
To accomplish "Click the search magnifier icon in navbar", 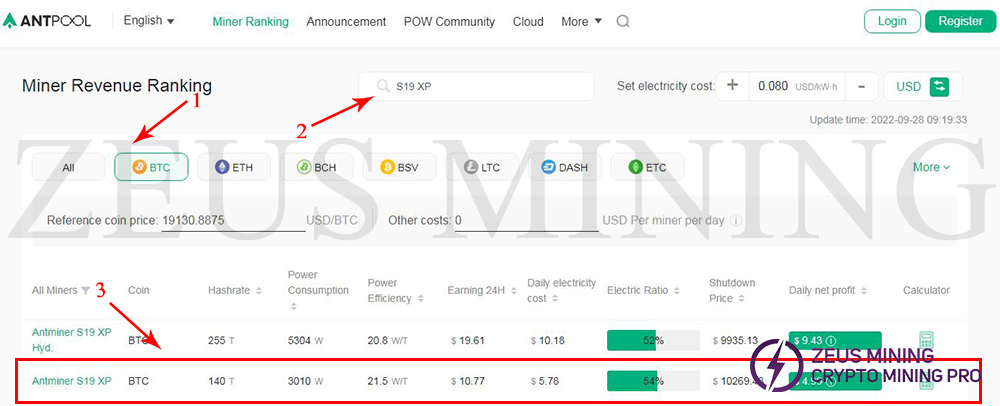I will [623, 21].
